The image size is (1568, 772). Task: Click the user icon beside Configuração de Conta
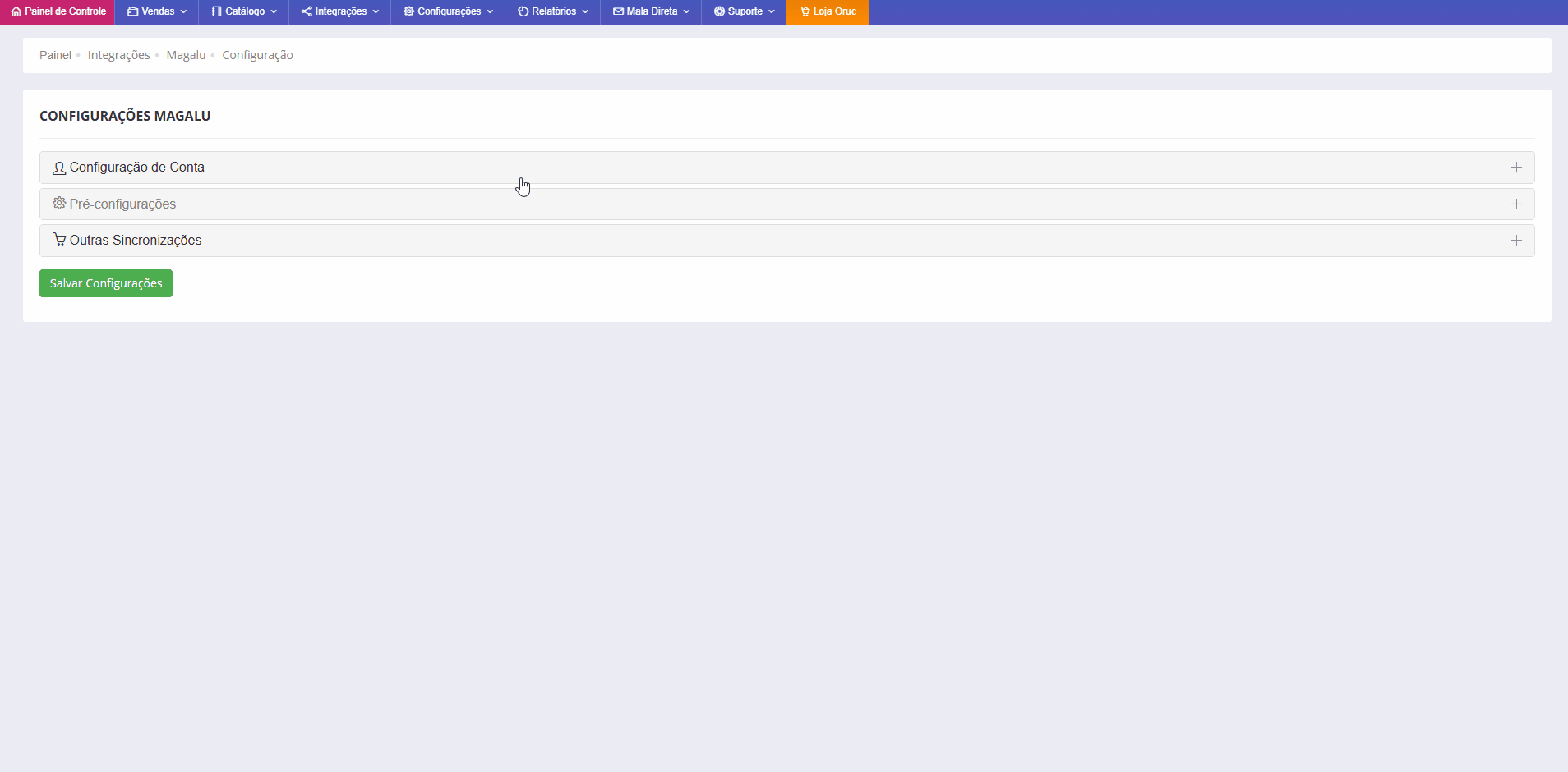tap(59, 168)
